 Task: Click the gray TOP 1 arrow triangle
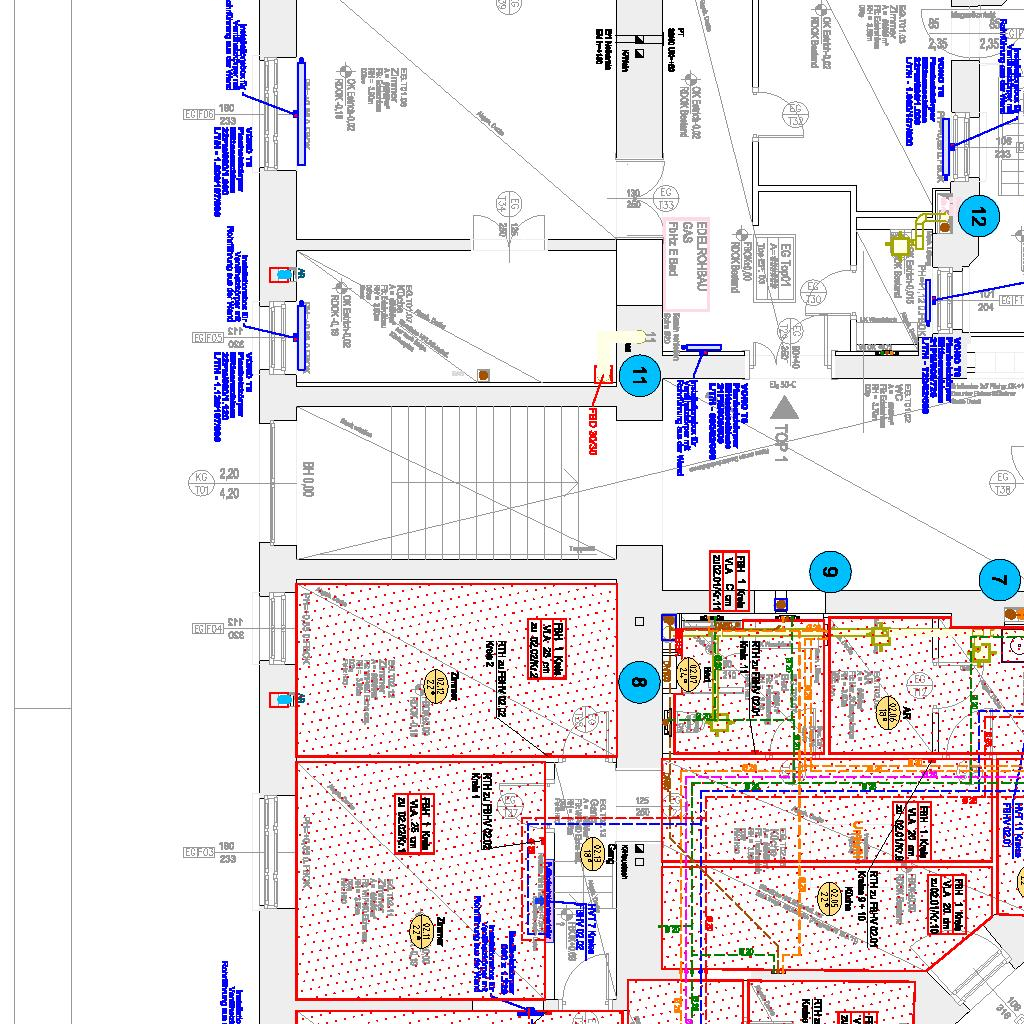pyautogui.click(x=783, y=407)
